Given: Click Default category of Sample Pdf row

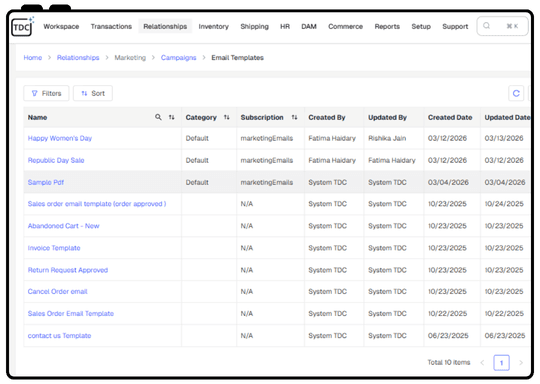Looking at the screenshot, I should pyautogui.click(x=197, y=182).
